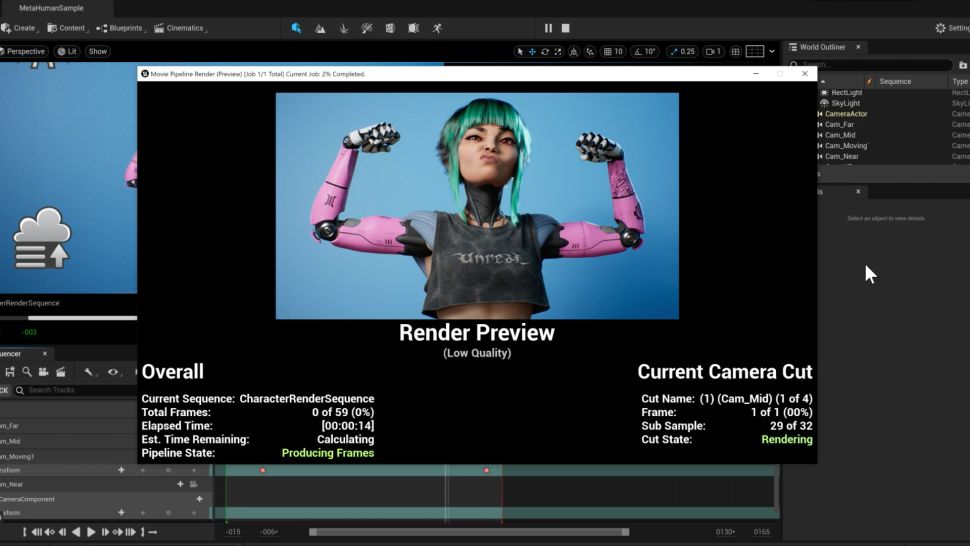Image resolution: width=970 pixels, height=546 pixels.
Task: Switch to the World Outliner tab
Action: 823,47
